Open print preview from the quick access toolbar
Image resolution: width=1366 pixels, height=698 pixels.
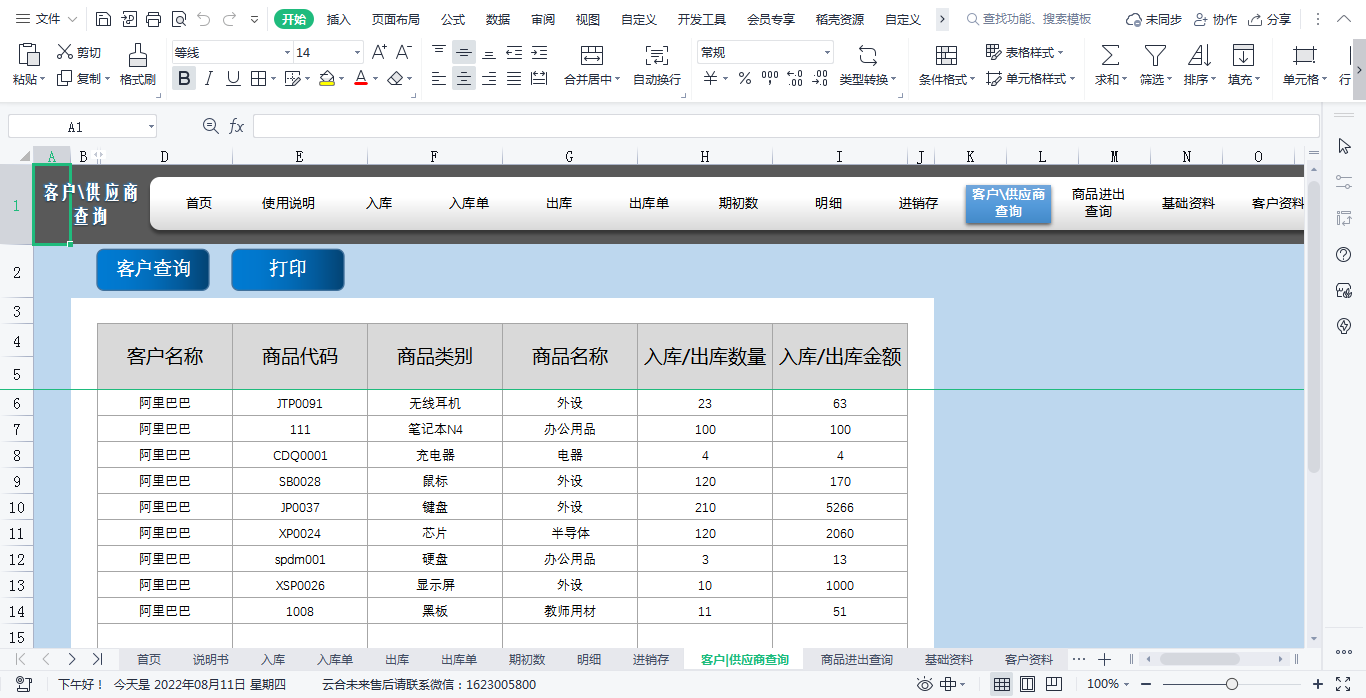pyautogui.click(x=179, y=19)
